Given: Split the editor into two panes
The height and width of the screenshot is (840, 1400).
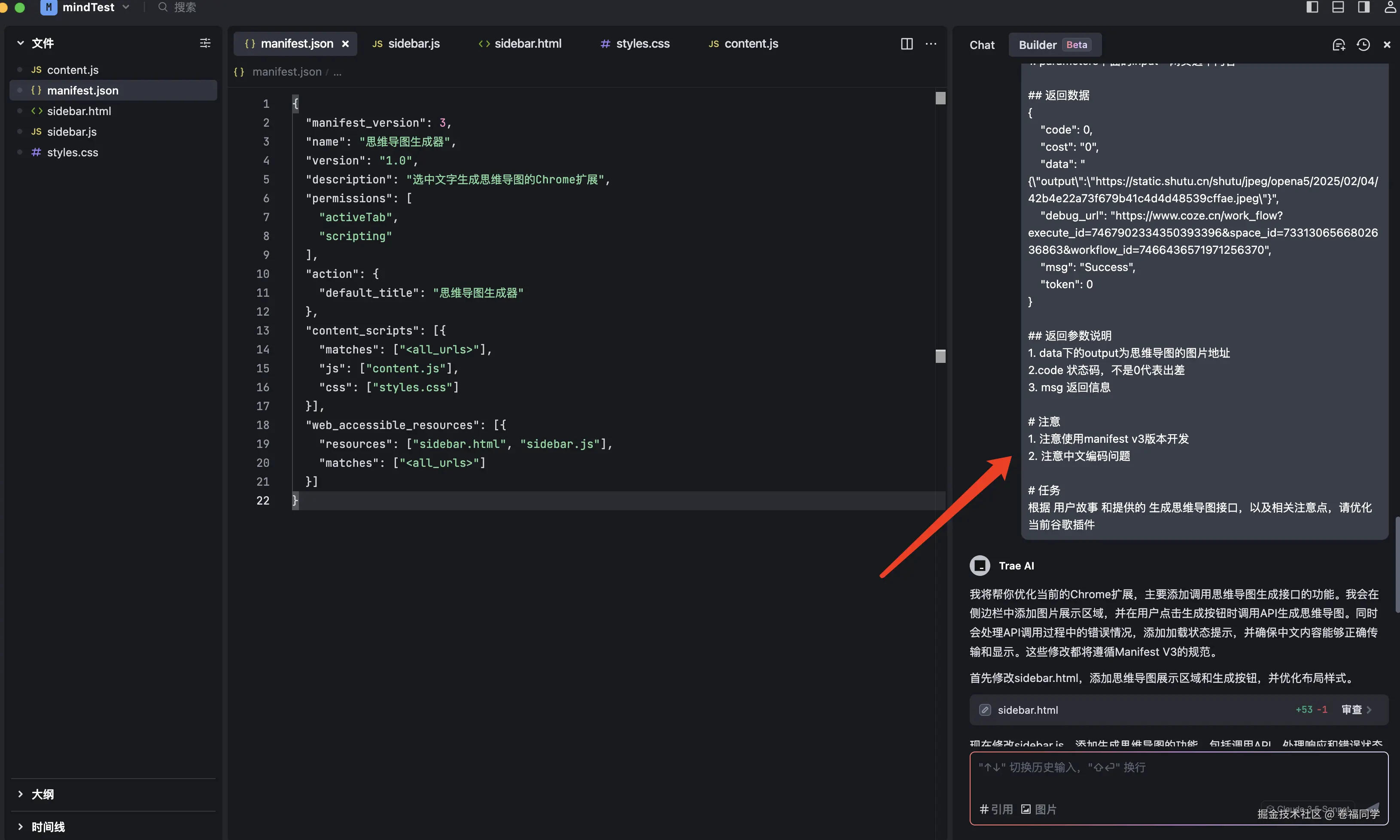Looking at the screenshot, I should [x=907, y=43].
